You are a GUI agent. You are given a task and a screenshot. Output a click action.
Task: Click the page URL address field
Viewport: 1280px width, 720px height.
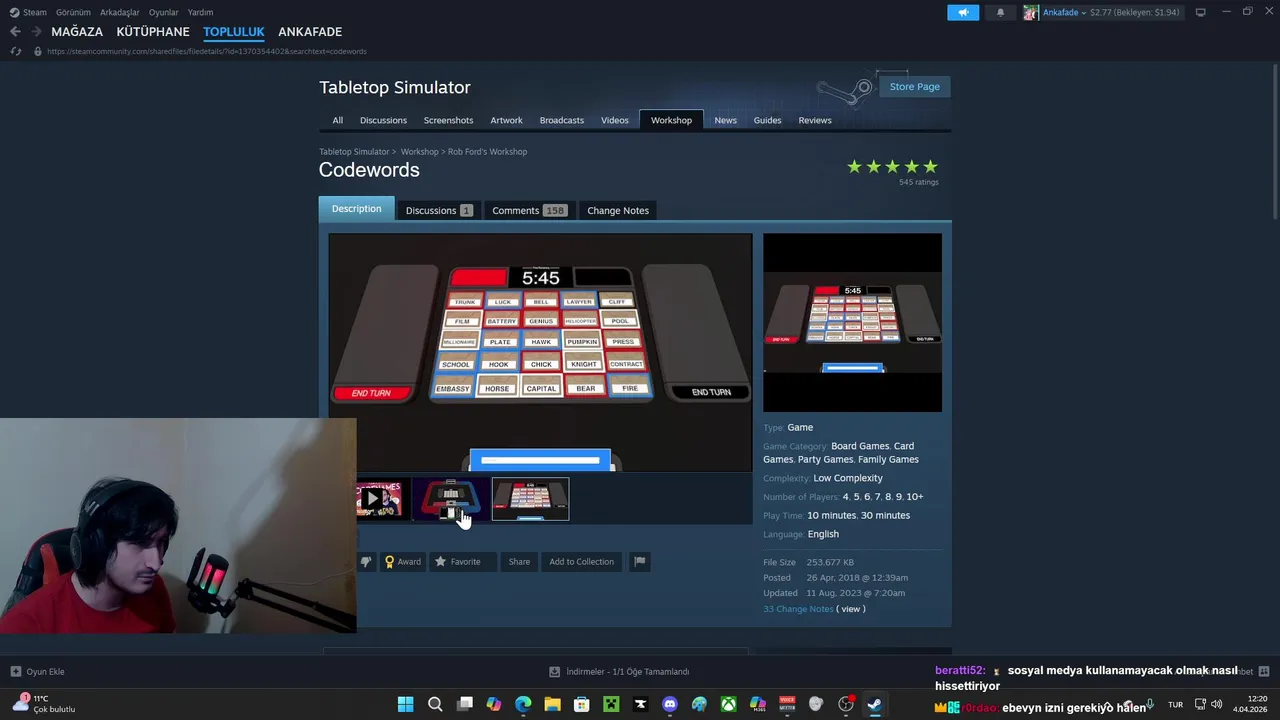[206, 51]
